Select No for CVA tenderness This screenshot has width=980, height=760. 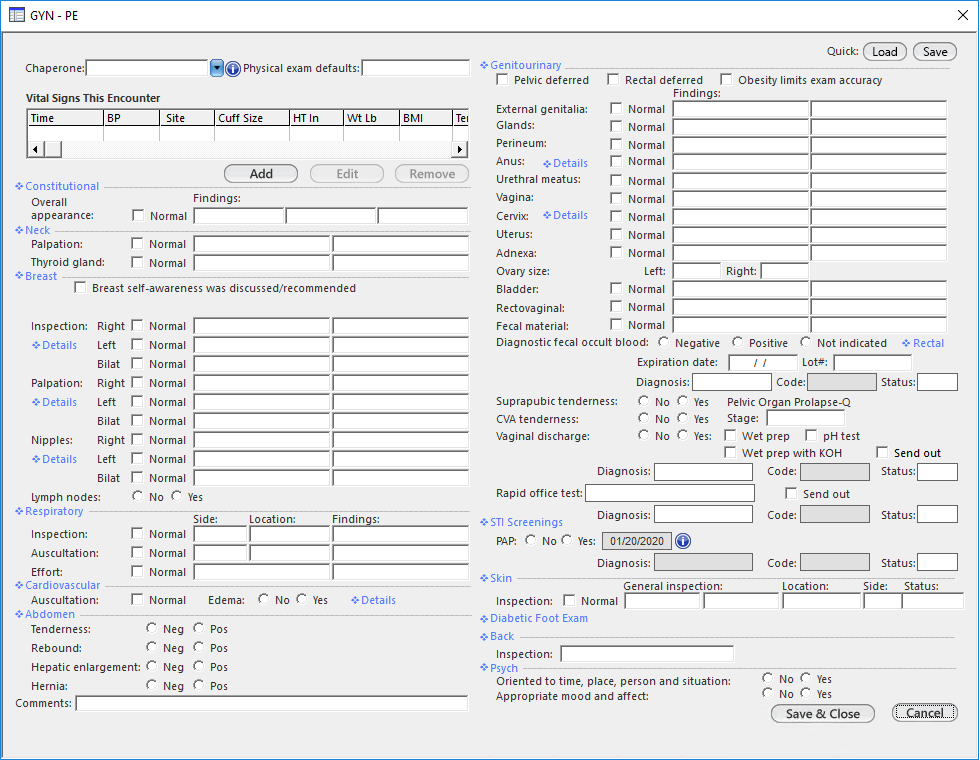tap(643, 418)
